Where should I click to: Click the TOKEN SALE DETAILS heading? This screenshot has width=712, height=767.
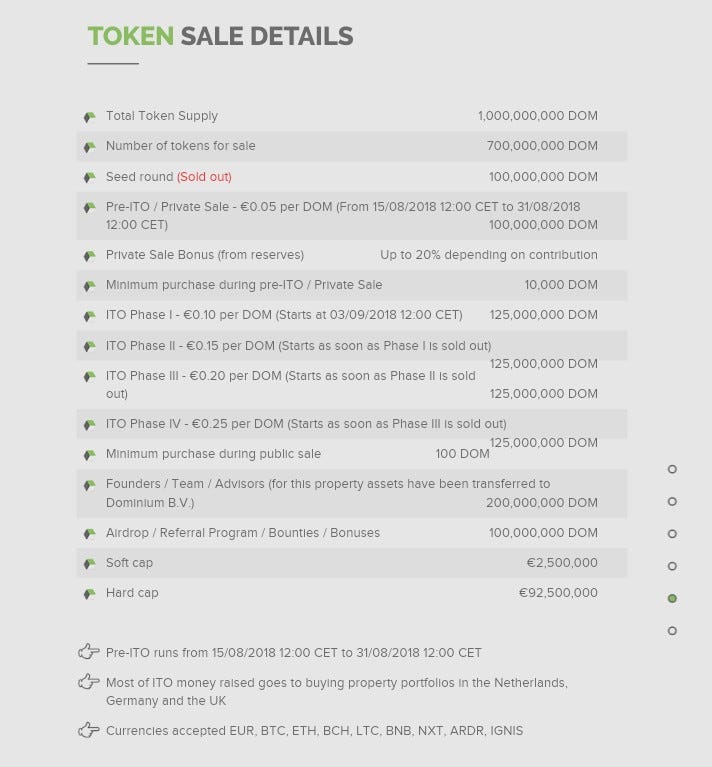pyautogui.click(x=220, y=36)
